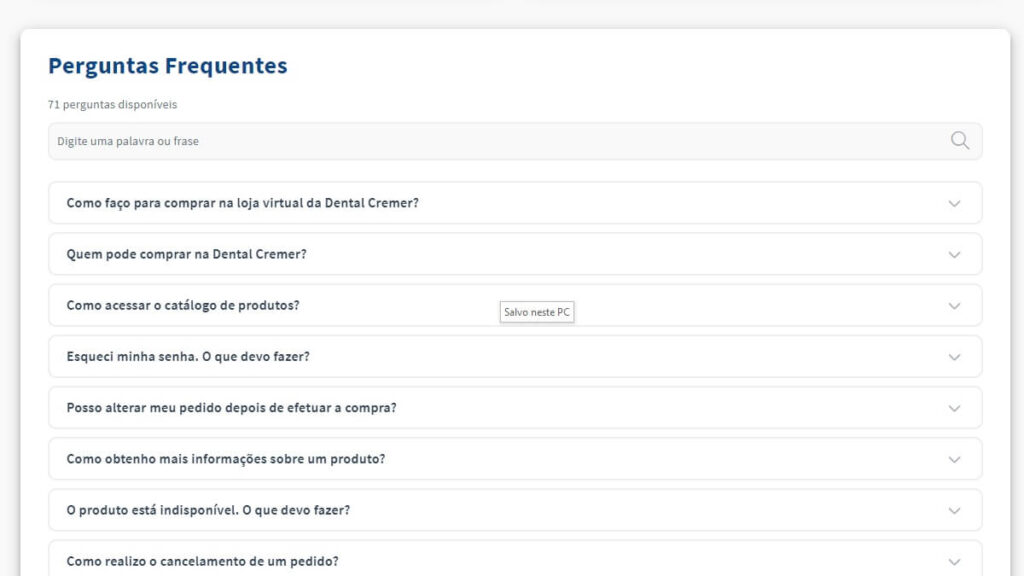Open question text 'Posso alterar meu pedido depois de efetuar a compra?'
The width and height of the screenshot is (1024, 576).
[x=231, y=408]
